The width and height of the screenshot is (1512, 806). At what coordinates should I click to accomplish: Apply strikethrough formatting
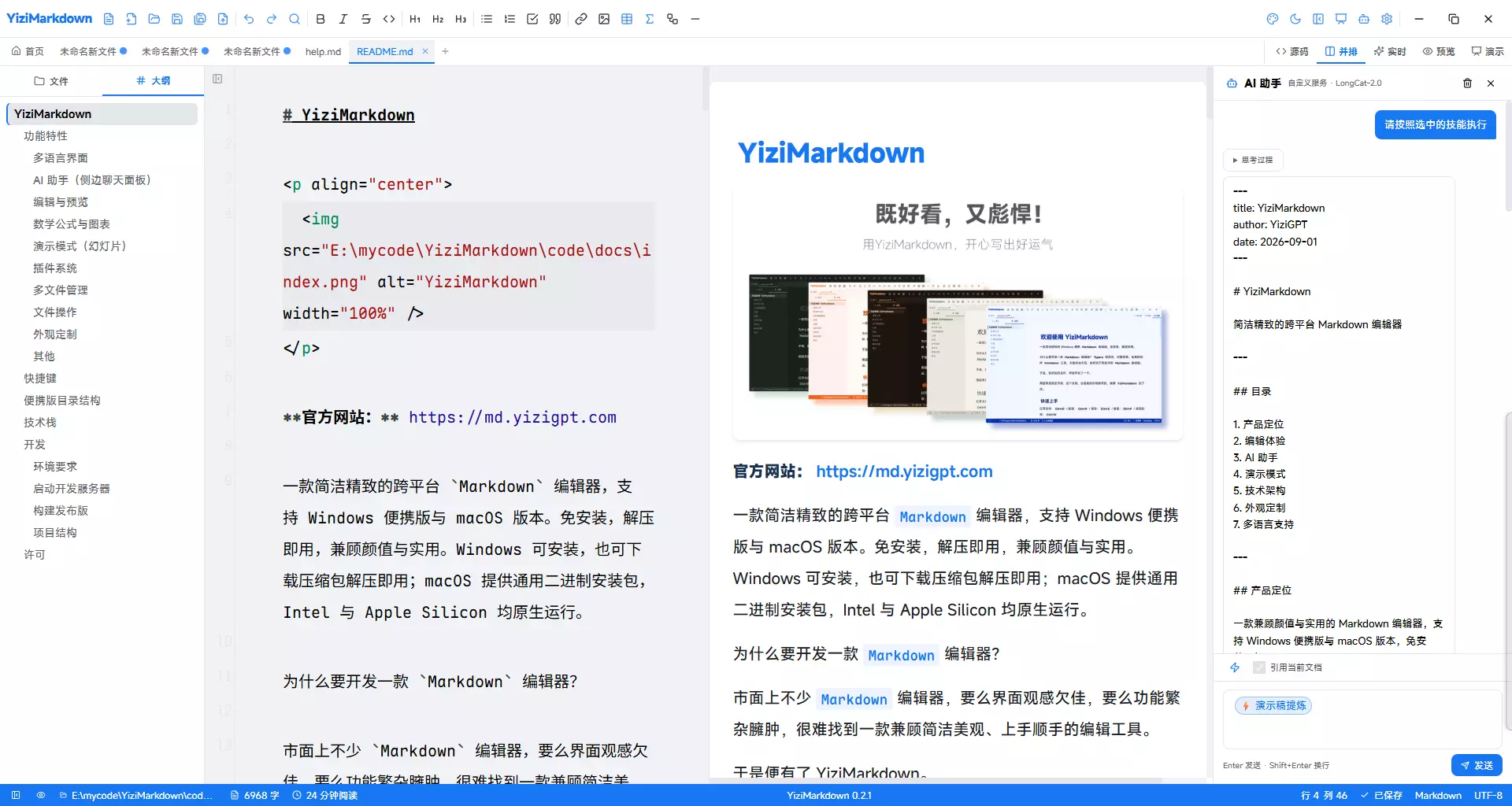(x=366, y=19)
